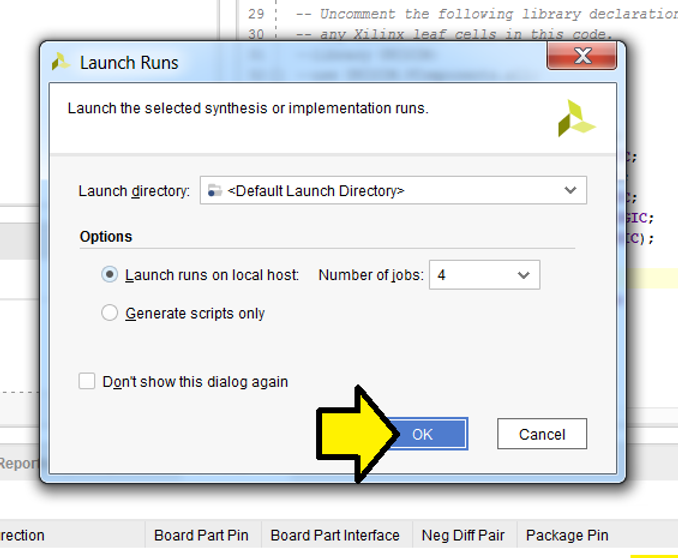Click the Board Part Interface column header
The image size is (678, 558).
(335, 535)
